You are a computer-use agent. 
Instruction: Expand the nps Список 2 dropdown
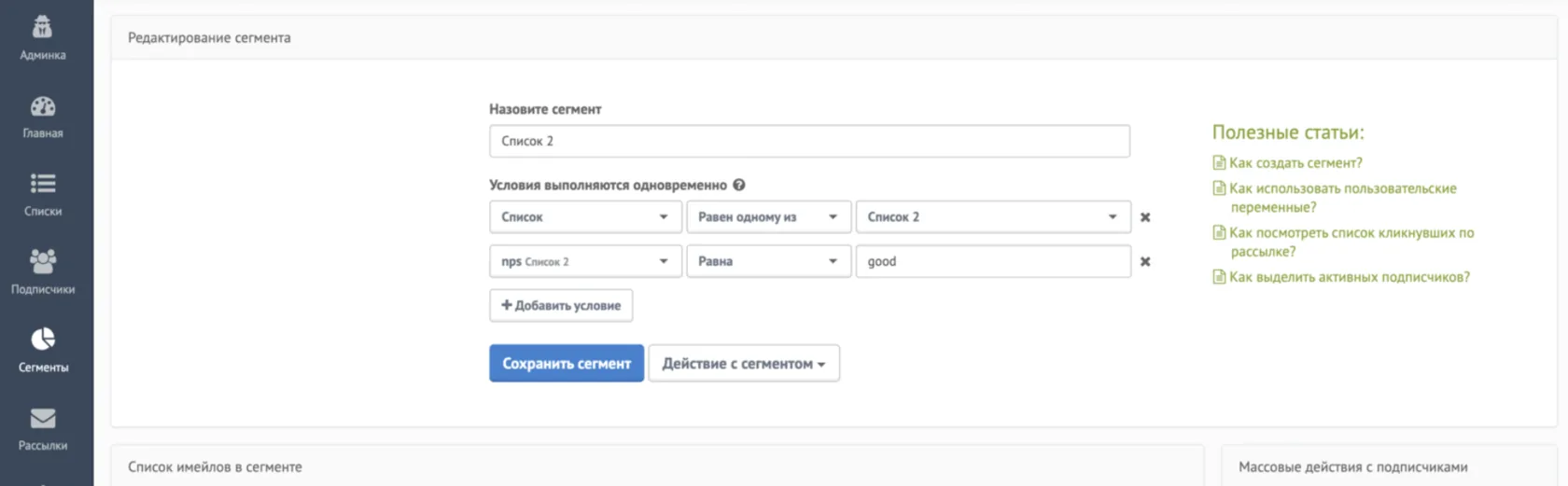[585, 262]
